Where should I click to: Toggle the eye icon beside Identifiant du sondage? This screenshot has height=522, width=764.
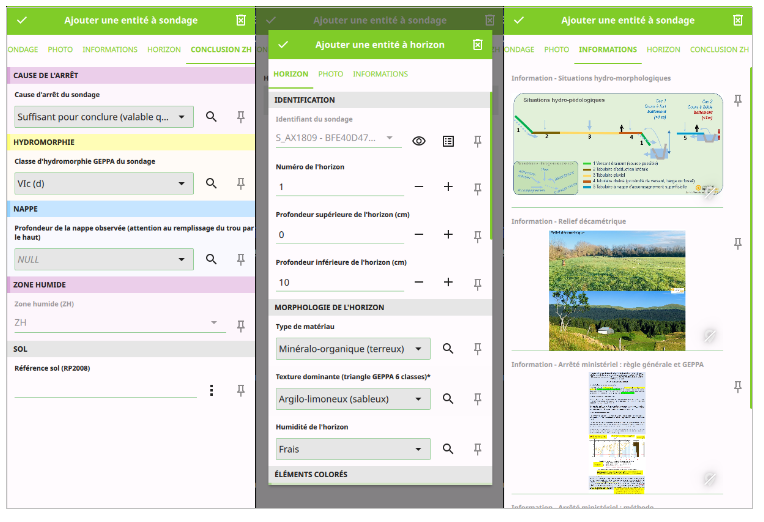(x=419, y=141)
